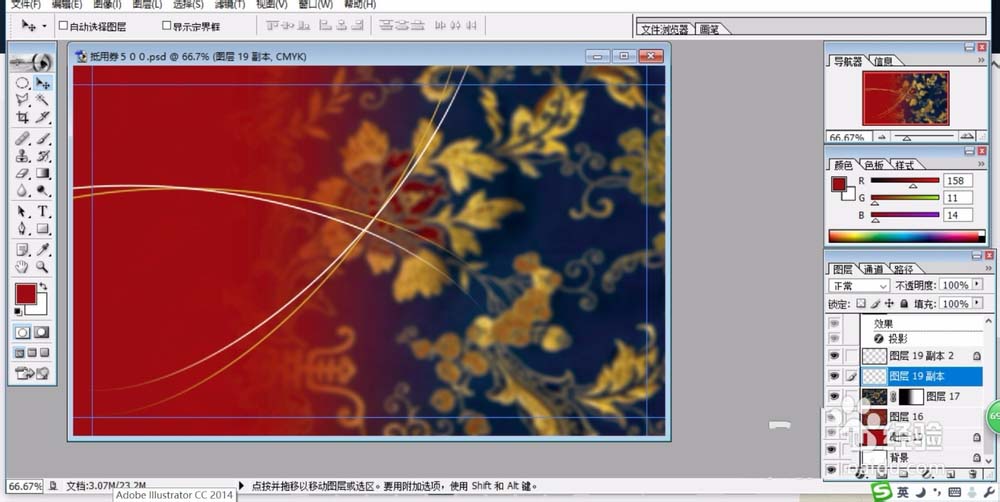This screenshot has height=502, width=1000.
Task: Select the Clone Stamp tool
Action: [22, 156]
